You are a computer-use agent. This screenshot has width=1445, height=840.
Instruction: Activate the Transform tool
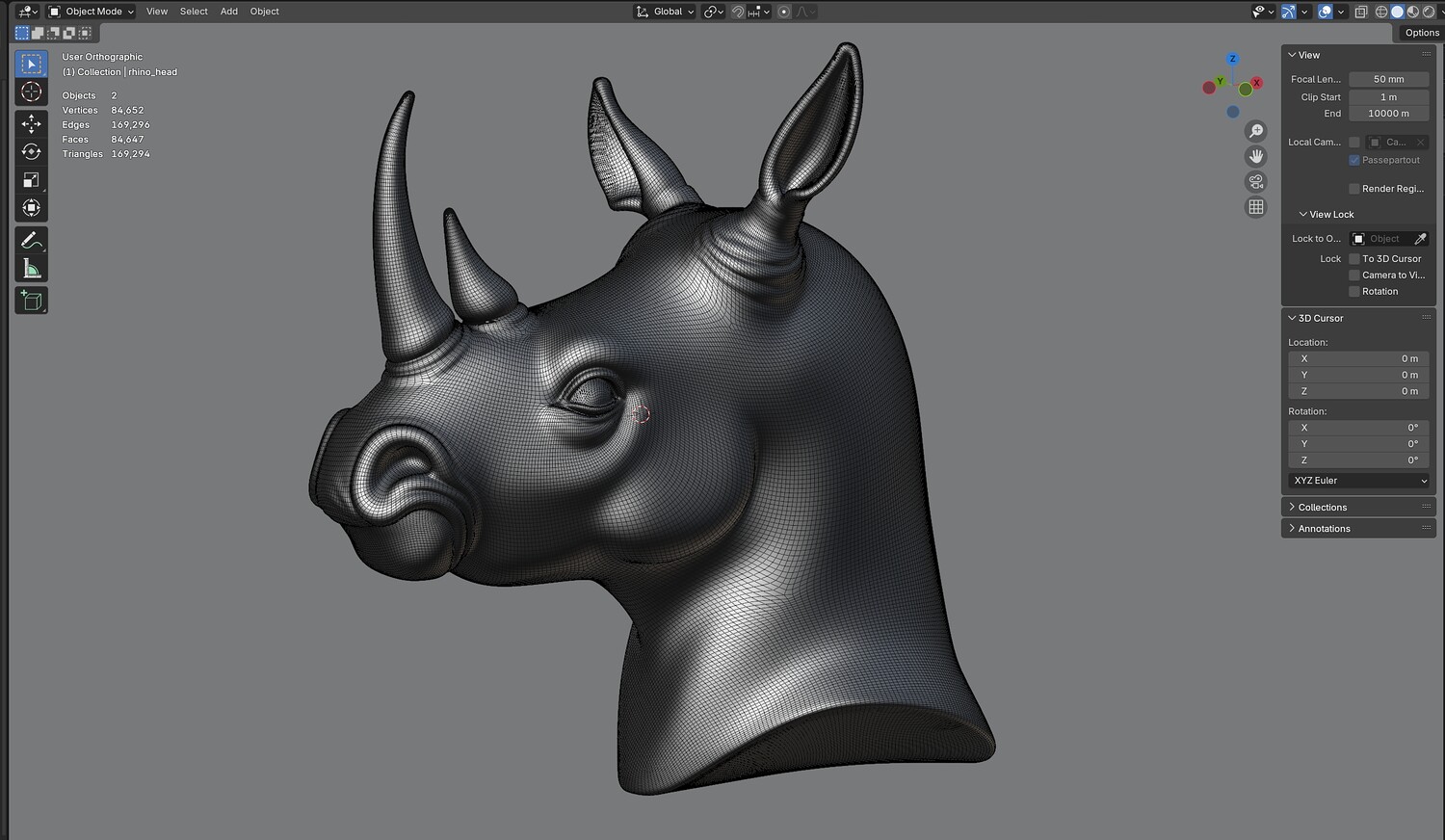(x=32, y=208)
